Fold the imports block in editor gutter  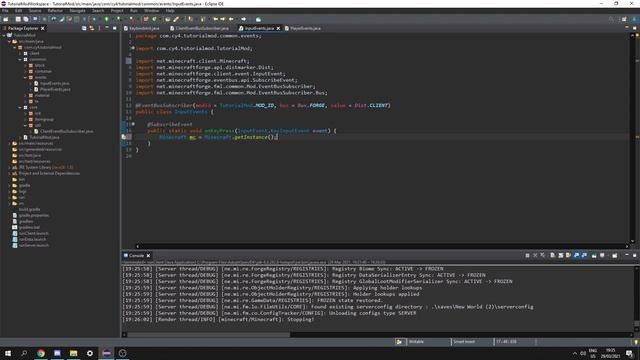(133, 48)
